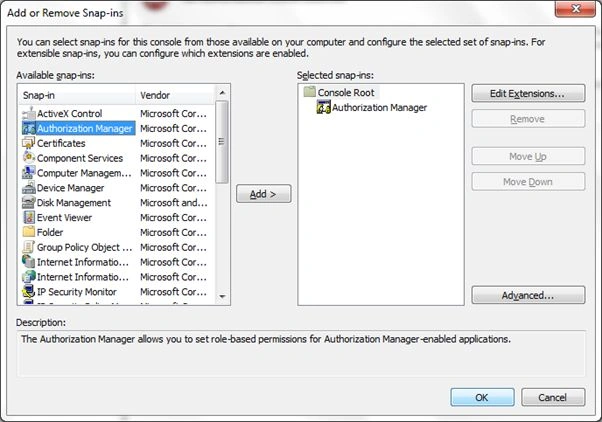
Task: Click the scrollbar thumb of the available snap-ins
Action: 222,142
